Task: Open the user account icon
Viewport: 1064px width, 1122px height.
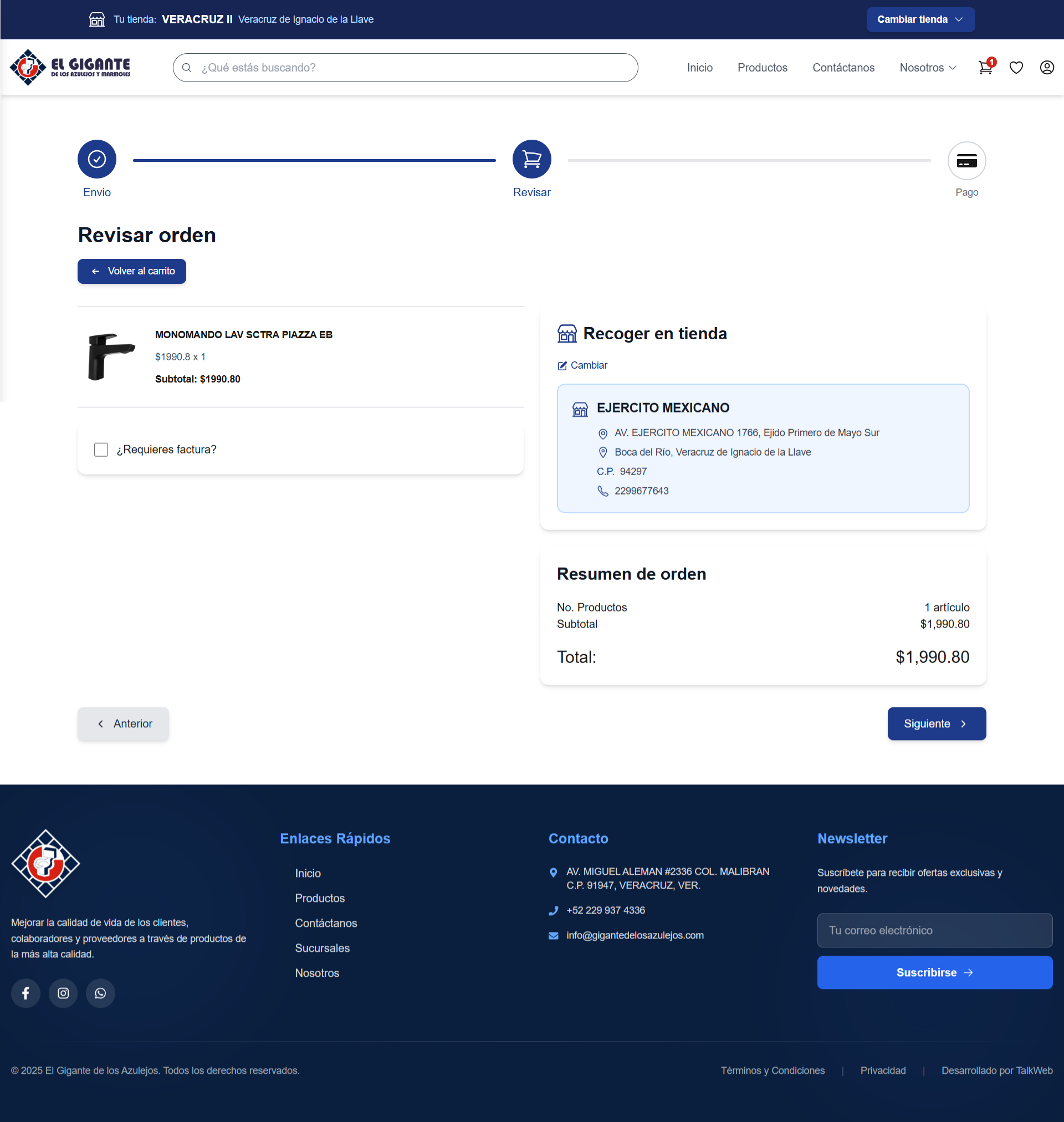Action: (1046, 68)
